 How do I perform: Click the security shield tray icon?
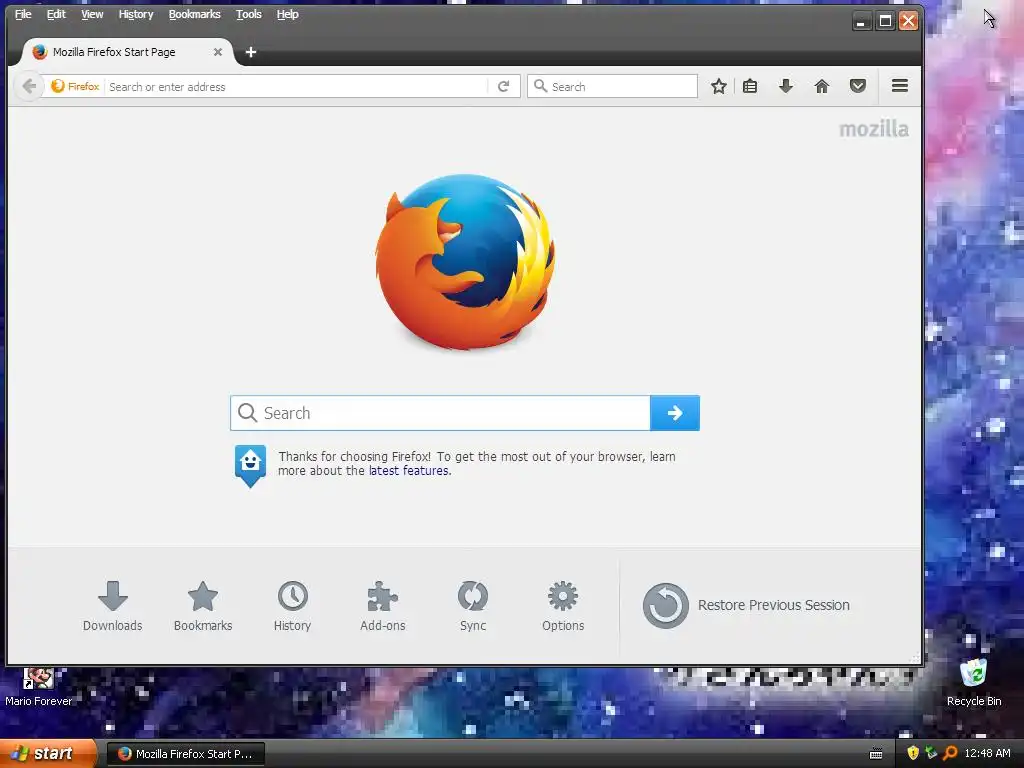pyautogui.click(x=913, y=753)
